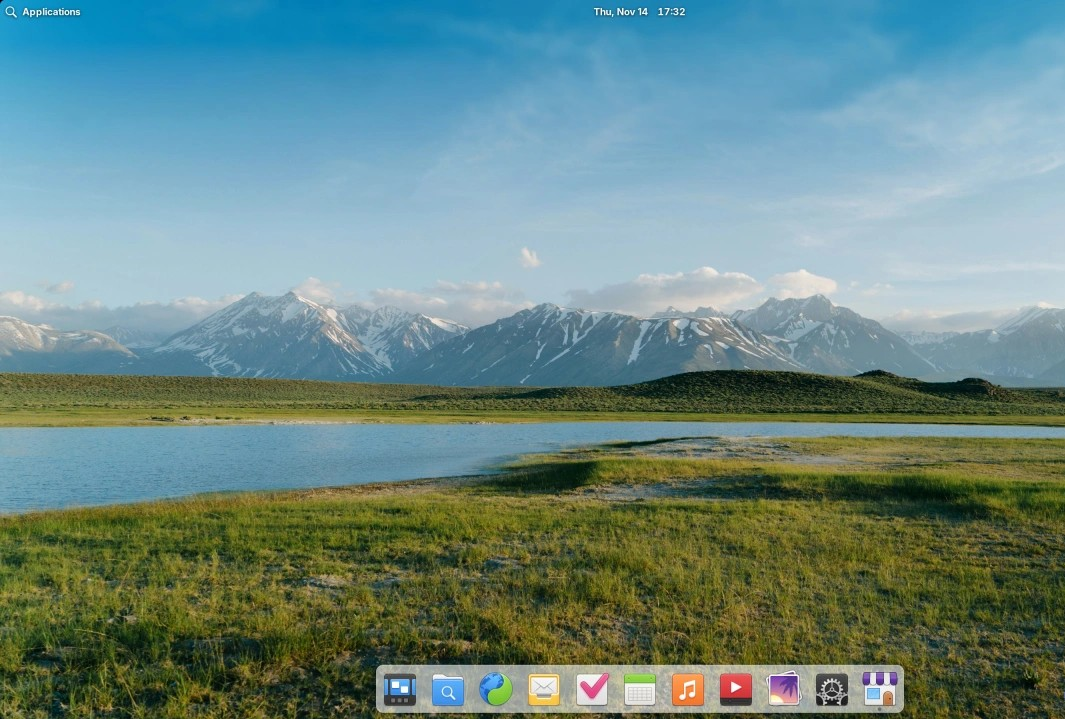Open the Videos app with red play icon
Image resolution: width=1065 pixels, height=719 pixels.
[x=736, y=689]
